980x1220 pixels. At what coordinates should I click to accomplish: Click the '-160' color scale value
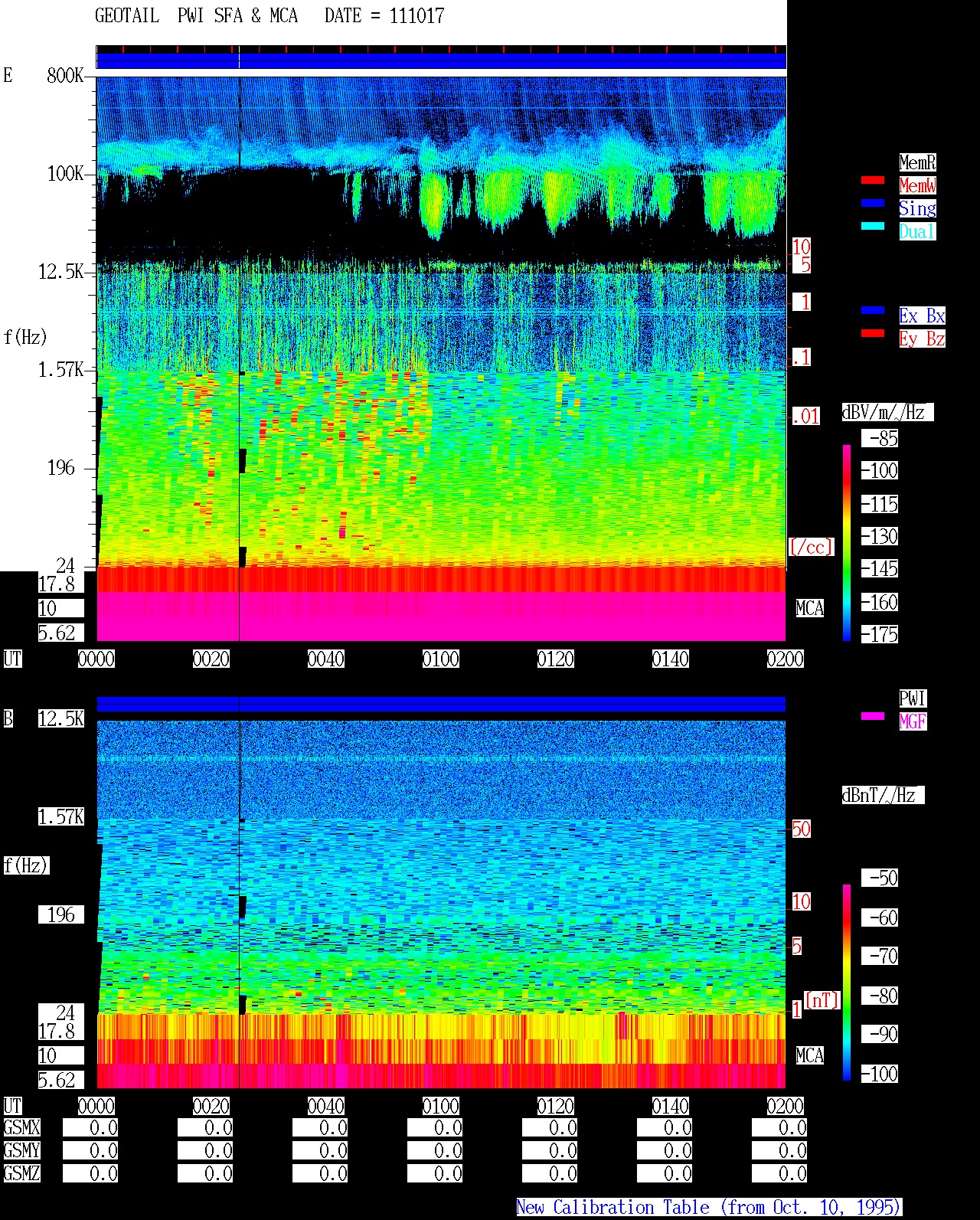point(880,603)
